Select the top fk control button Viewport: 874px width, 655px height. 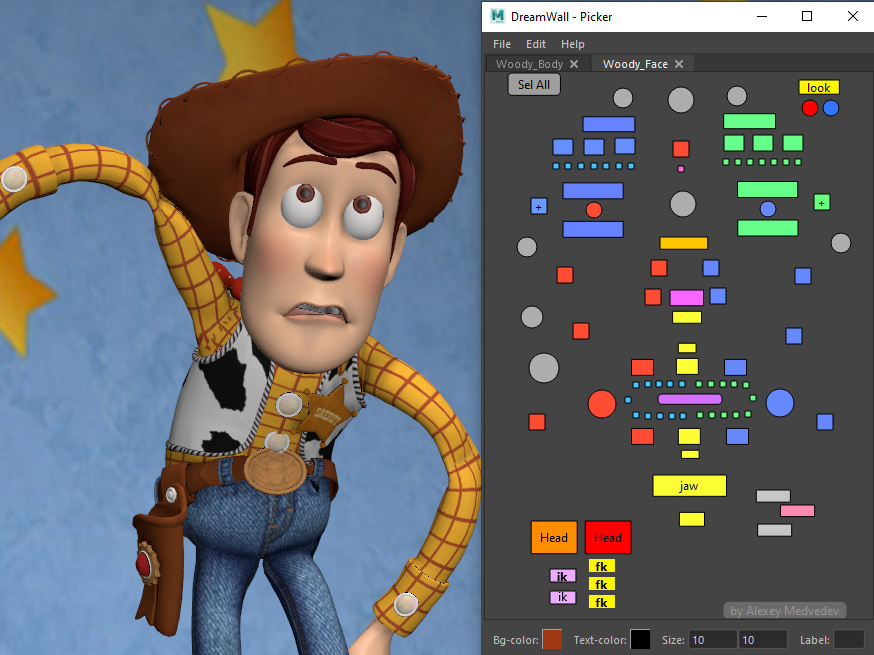601,566
